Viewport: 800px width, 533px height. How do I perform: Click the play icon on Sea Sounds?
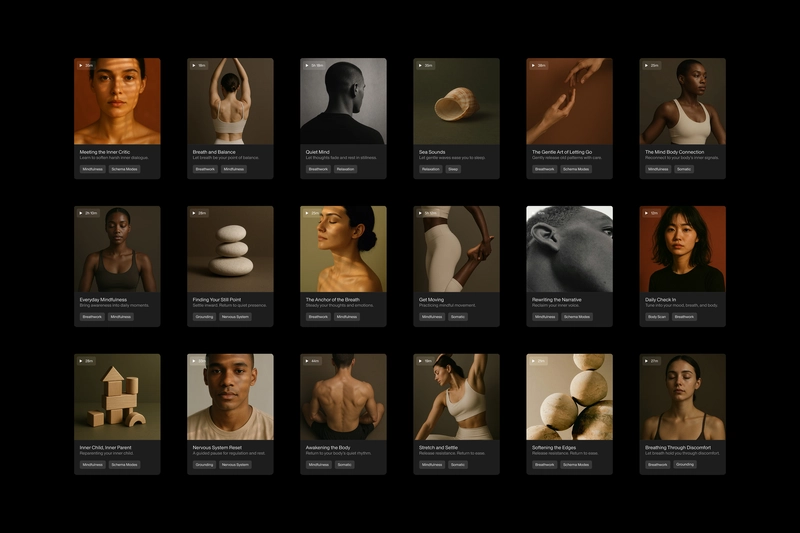[x=420, y=65]
